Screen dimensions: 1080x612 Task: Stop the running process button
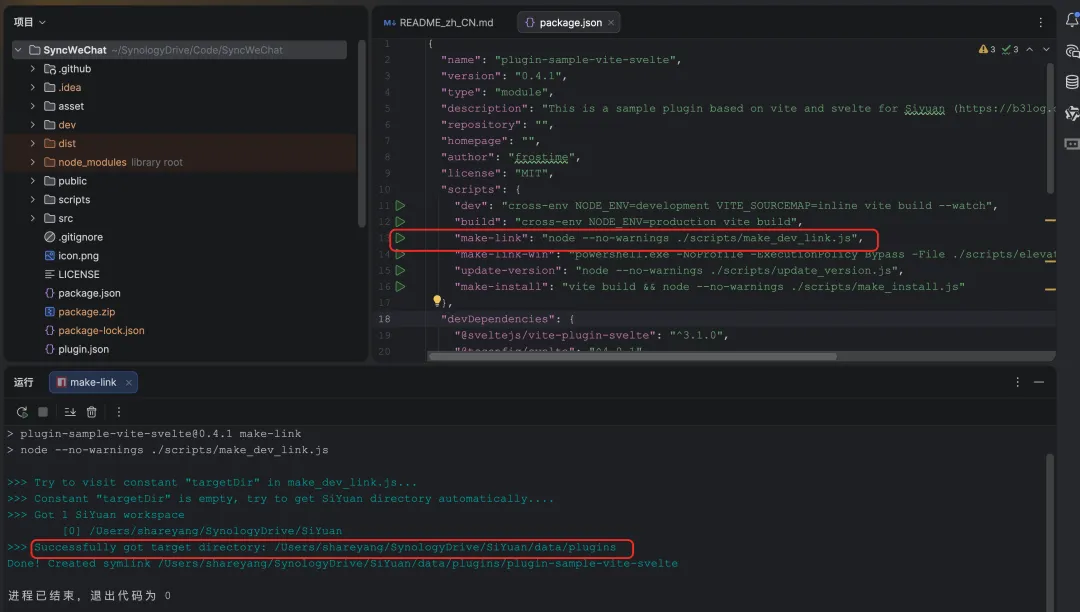pos(43,412)
